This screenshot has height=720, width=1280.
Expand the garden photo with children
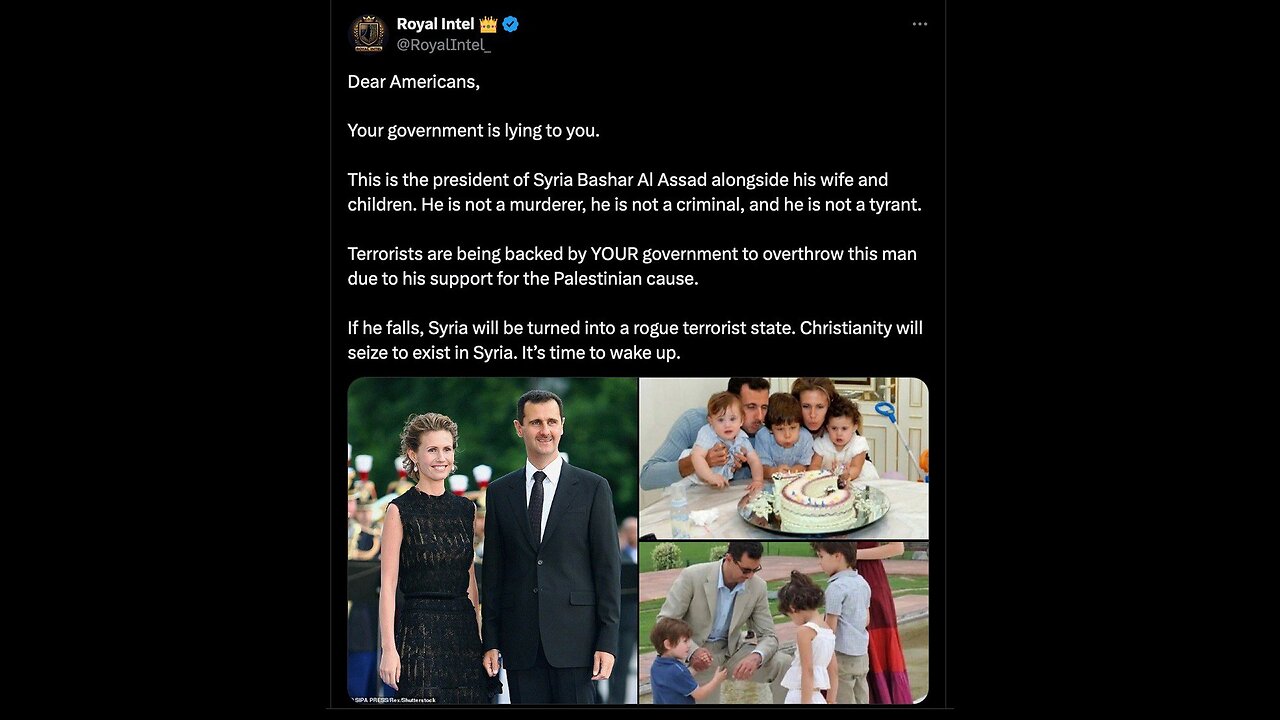tap(783, 622)
